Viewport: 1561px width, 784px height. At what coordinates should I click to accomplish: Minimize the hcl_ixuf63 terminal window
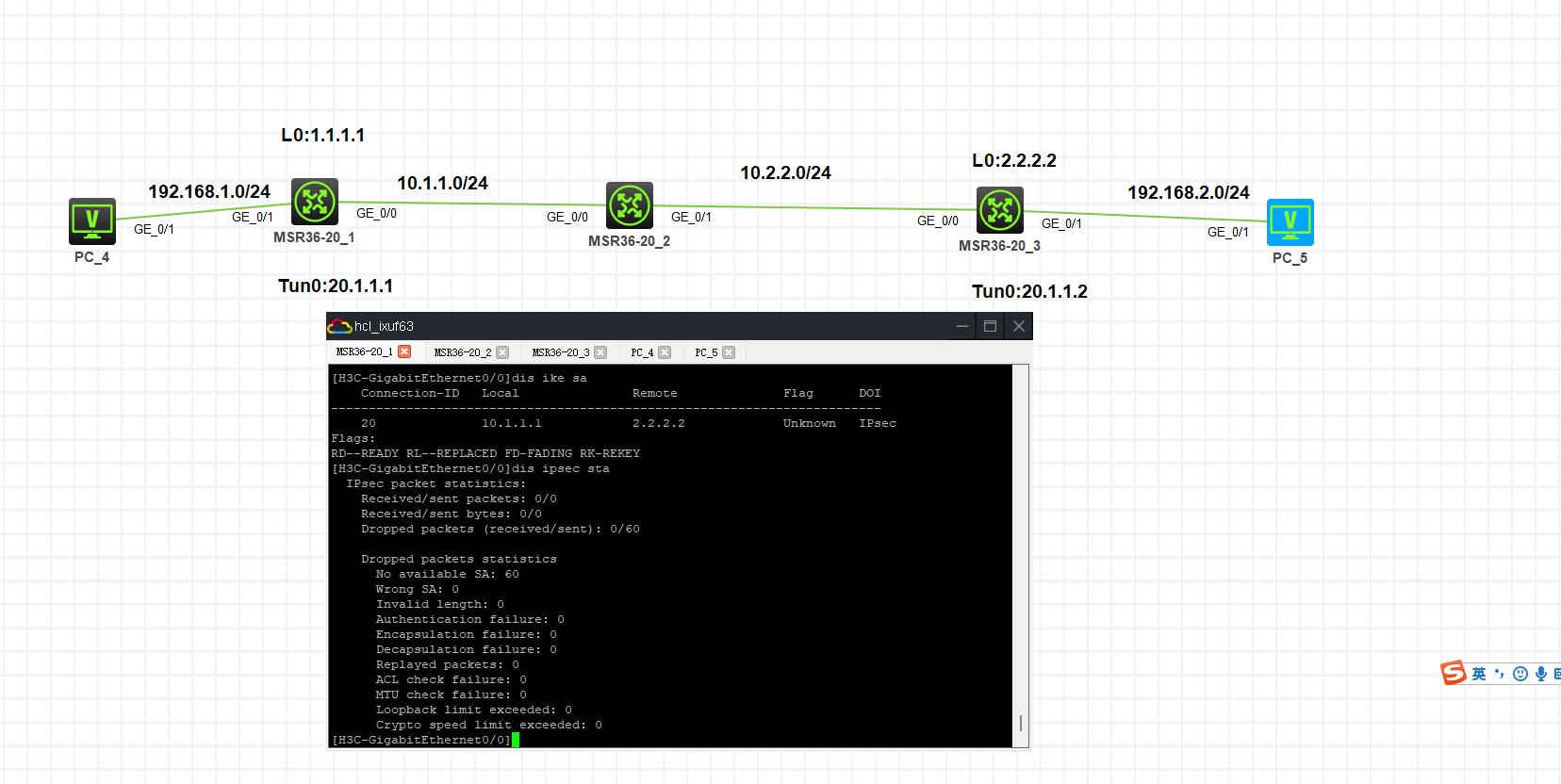962,326
